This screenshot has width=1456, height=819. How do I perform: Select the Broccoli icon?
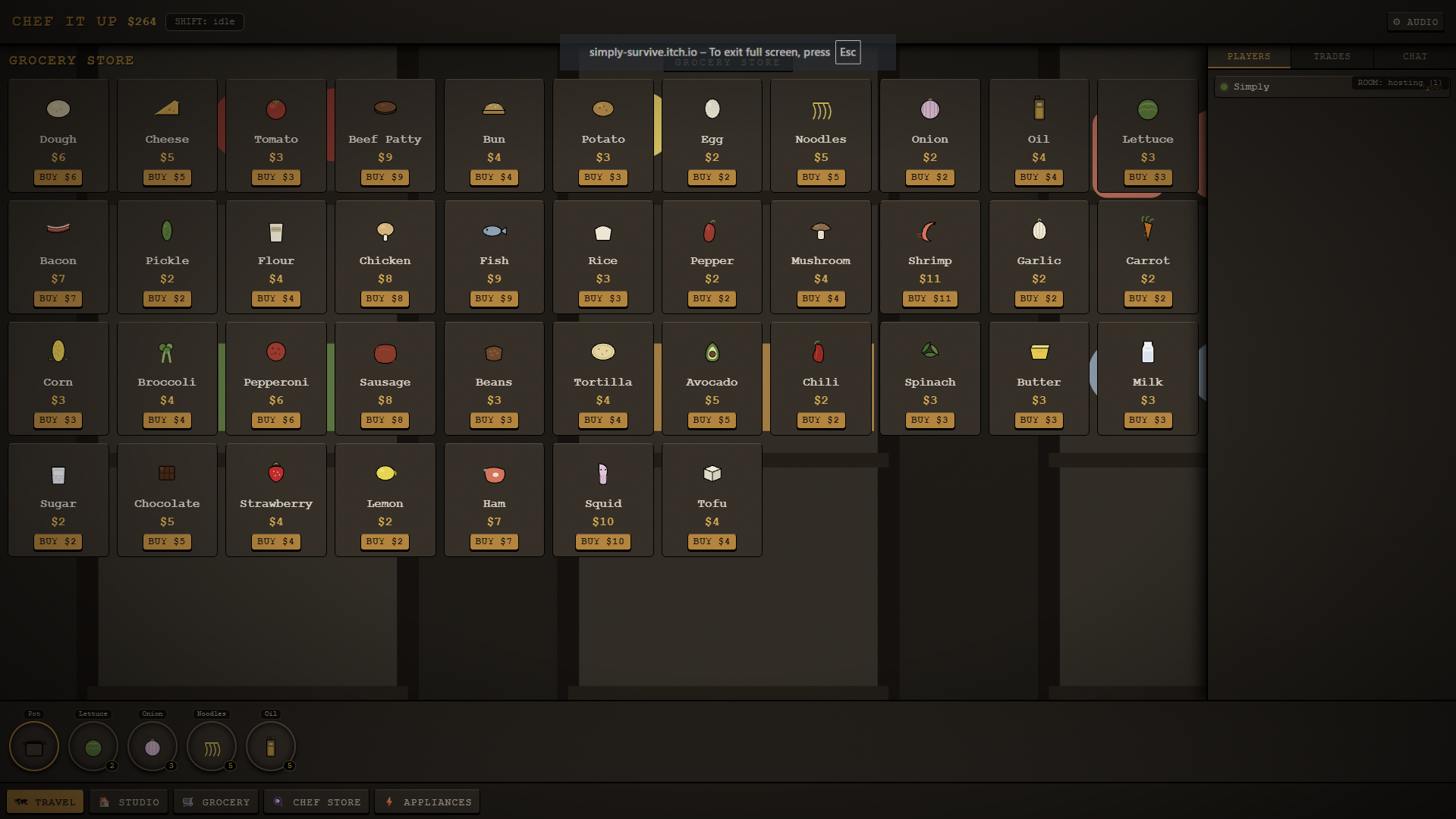click(x=166, y=352)
